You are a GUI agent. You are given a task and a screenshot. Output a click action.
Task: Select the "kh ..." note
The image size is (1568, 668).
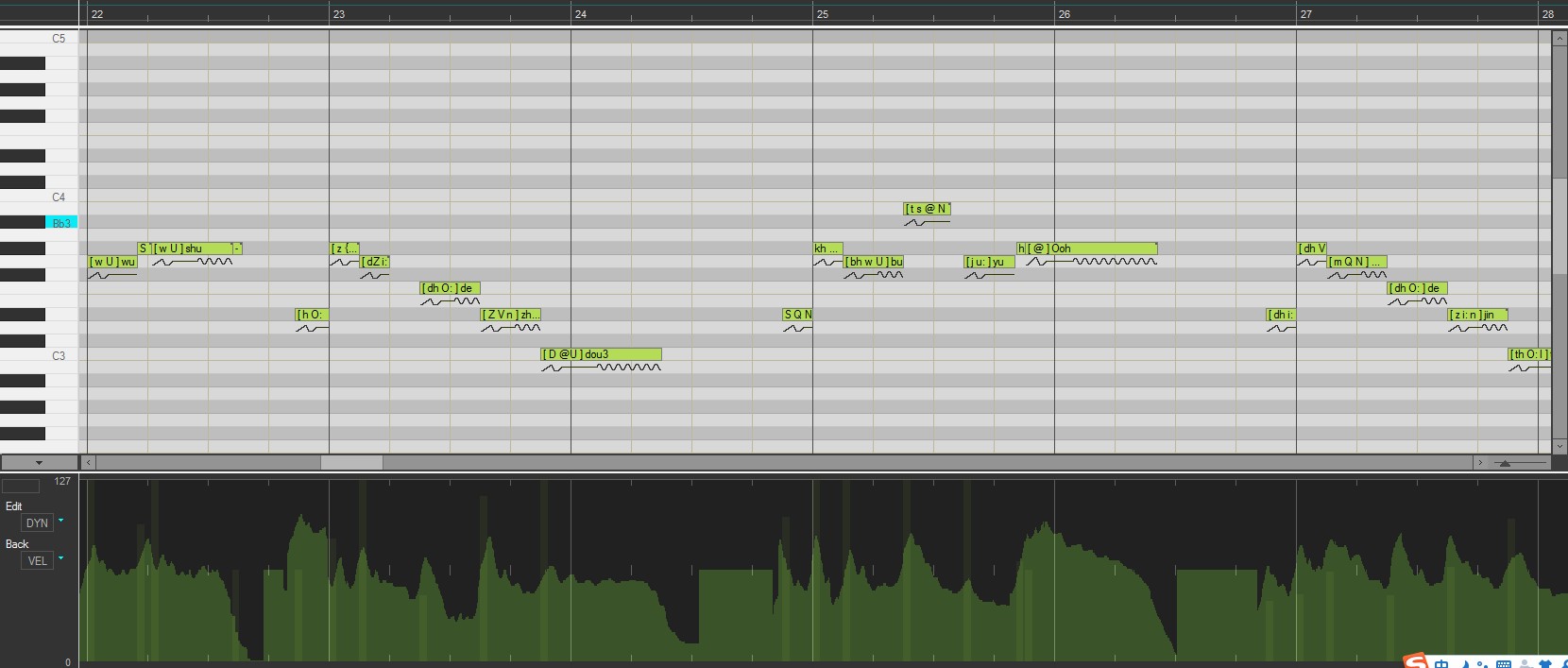(827, 248)
